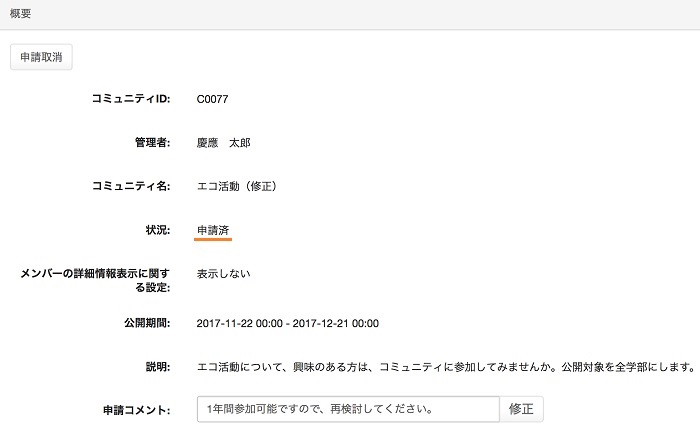
Task: Click the community name エコ活動（修正）
Action: click(x=236, y=186)
